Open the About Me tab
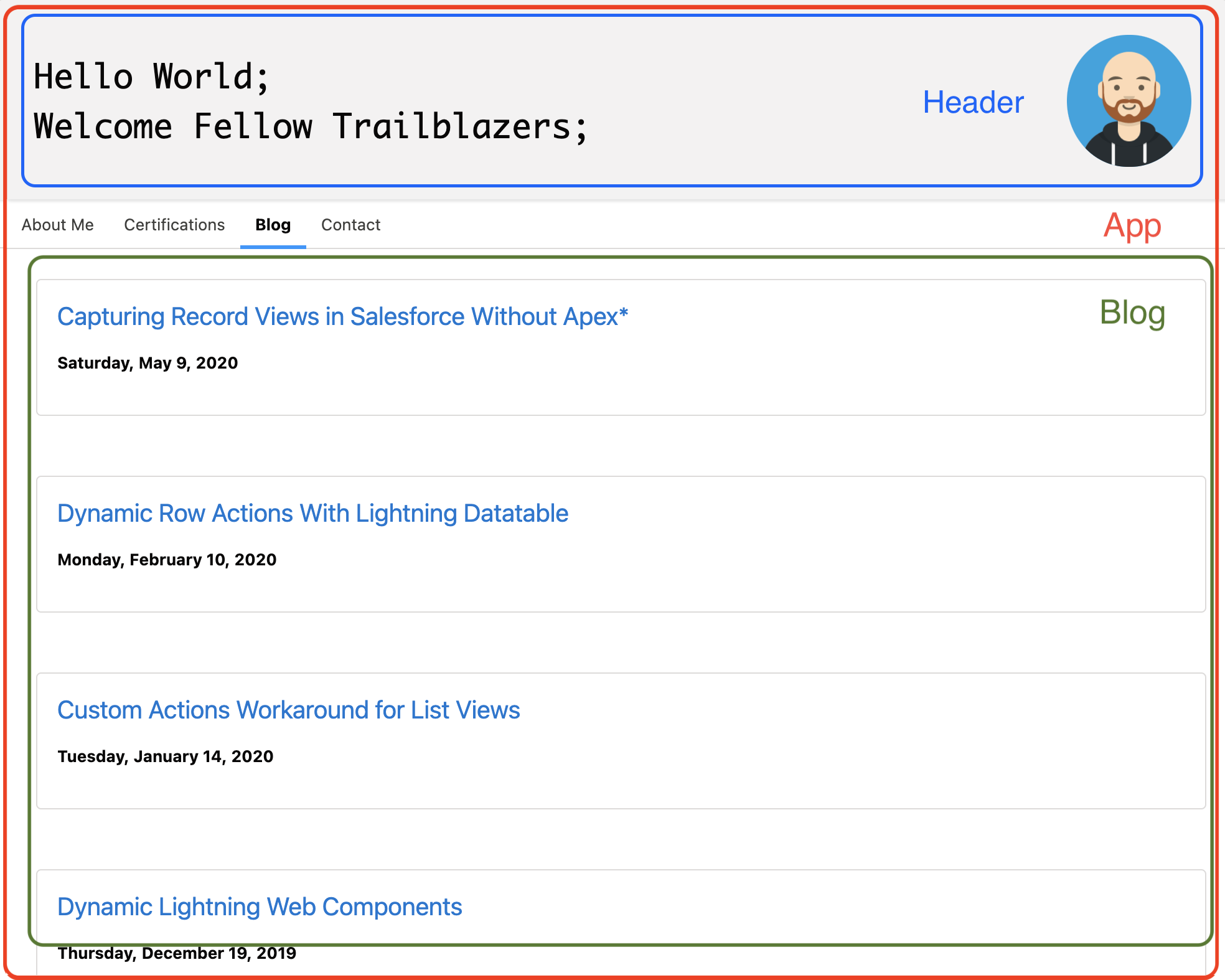 tap(58, 225)
